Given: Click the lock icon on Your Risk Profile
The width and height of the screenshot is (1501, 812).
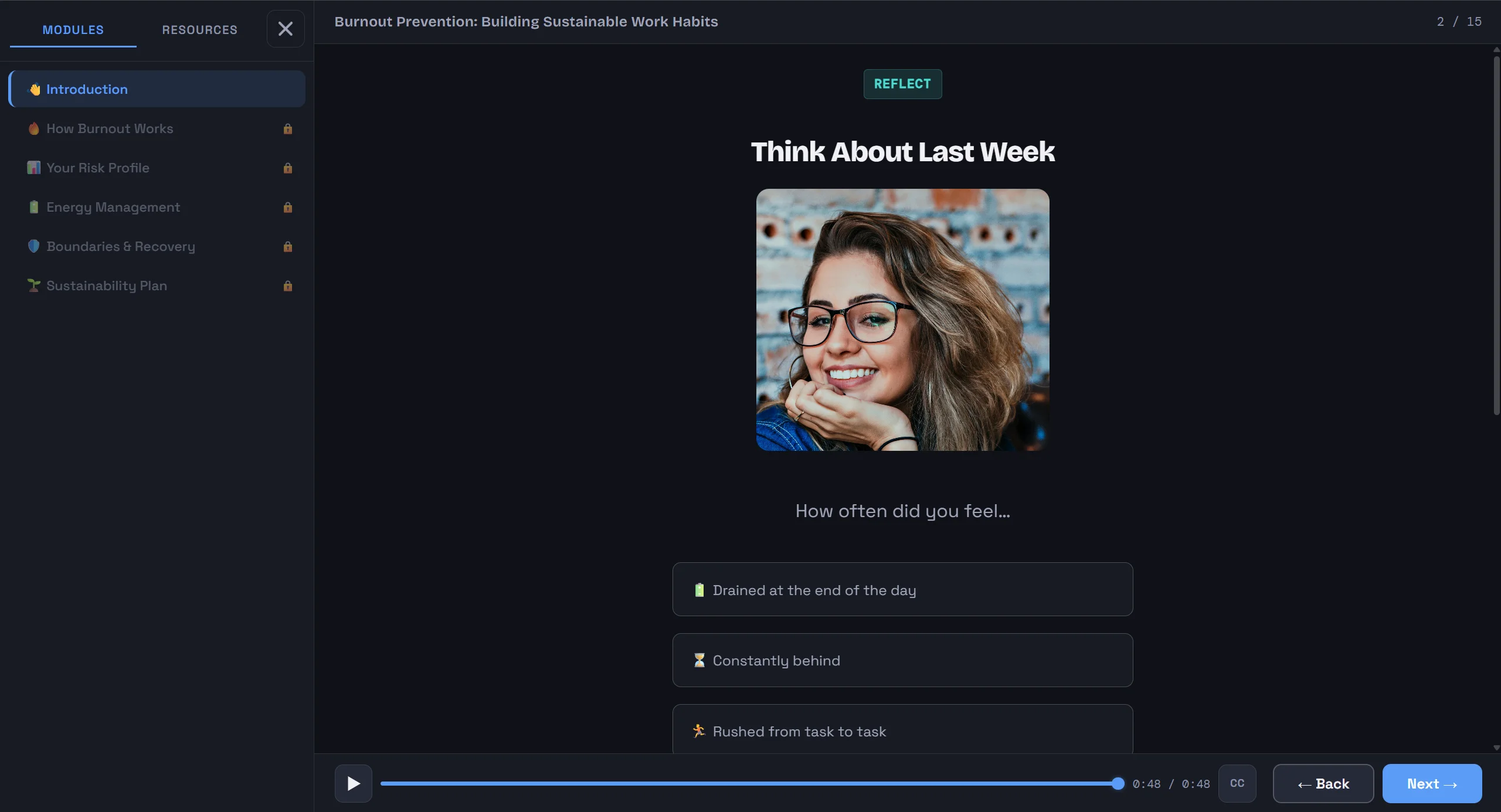Looking at the screenshot, I should pos(288,168).
